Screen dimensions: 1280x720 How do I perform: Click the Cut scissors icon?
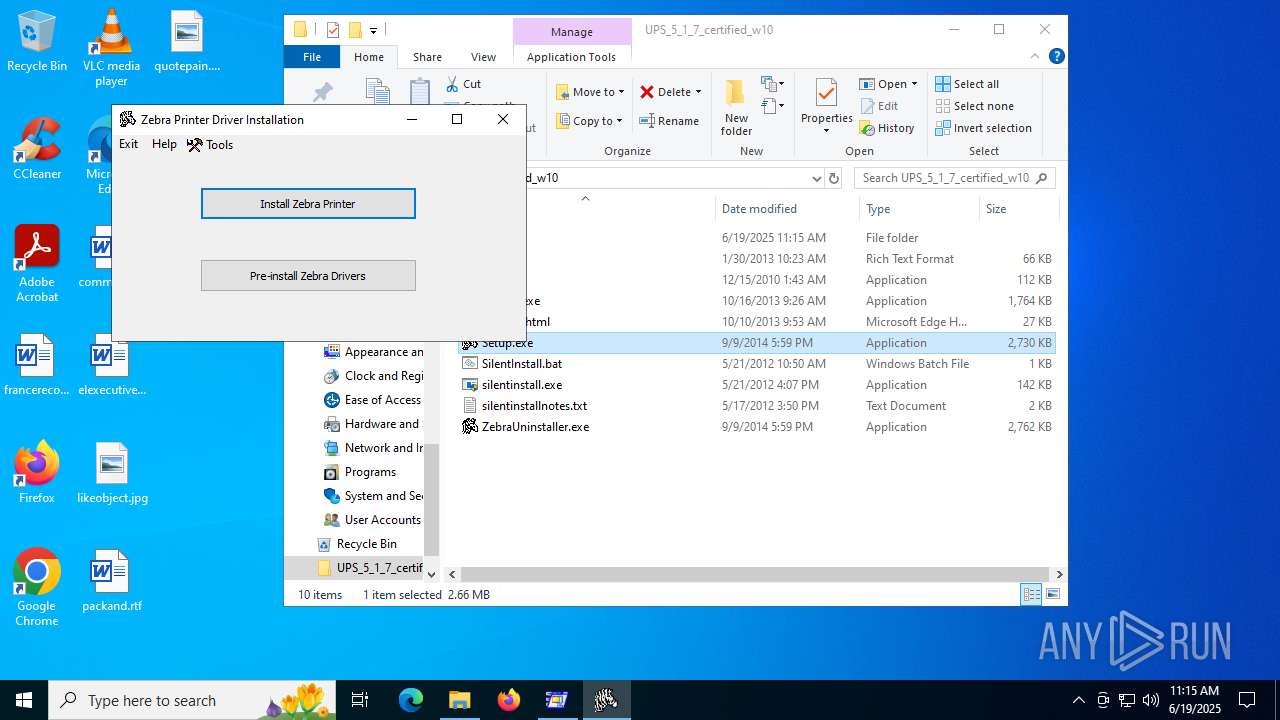tap(453, 84)
